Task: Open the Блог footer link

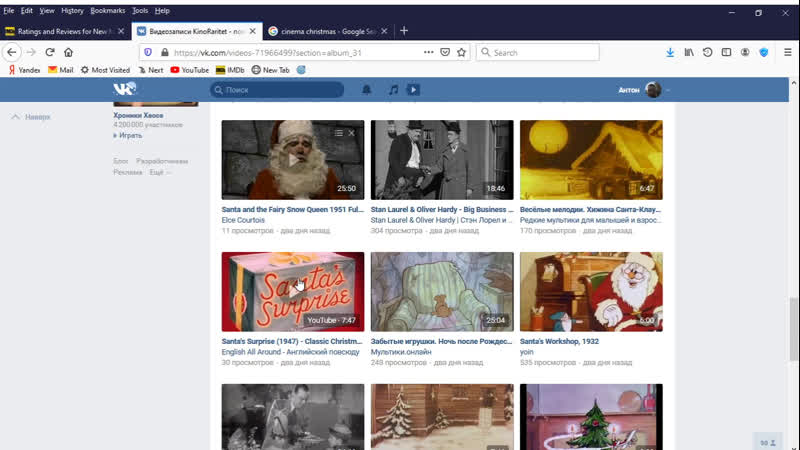Action: [121, 161]
